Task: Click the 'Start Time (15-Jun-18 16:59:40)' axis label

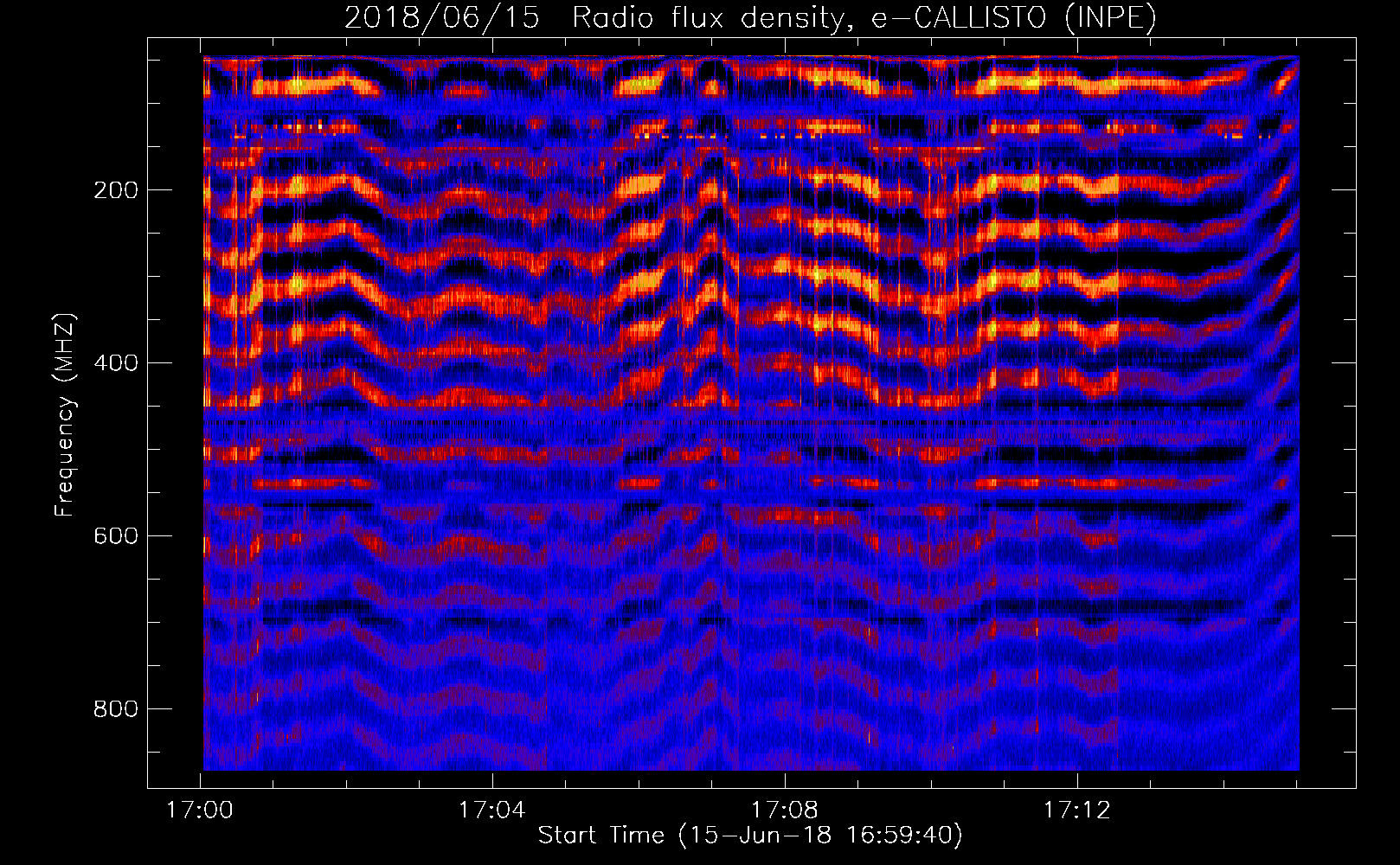Action: pyautogui.click(x=750, y=836)
